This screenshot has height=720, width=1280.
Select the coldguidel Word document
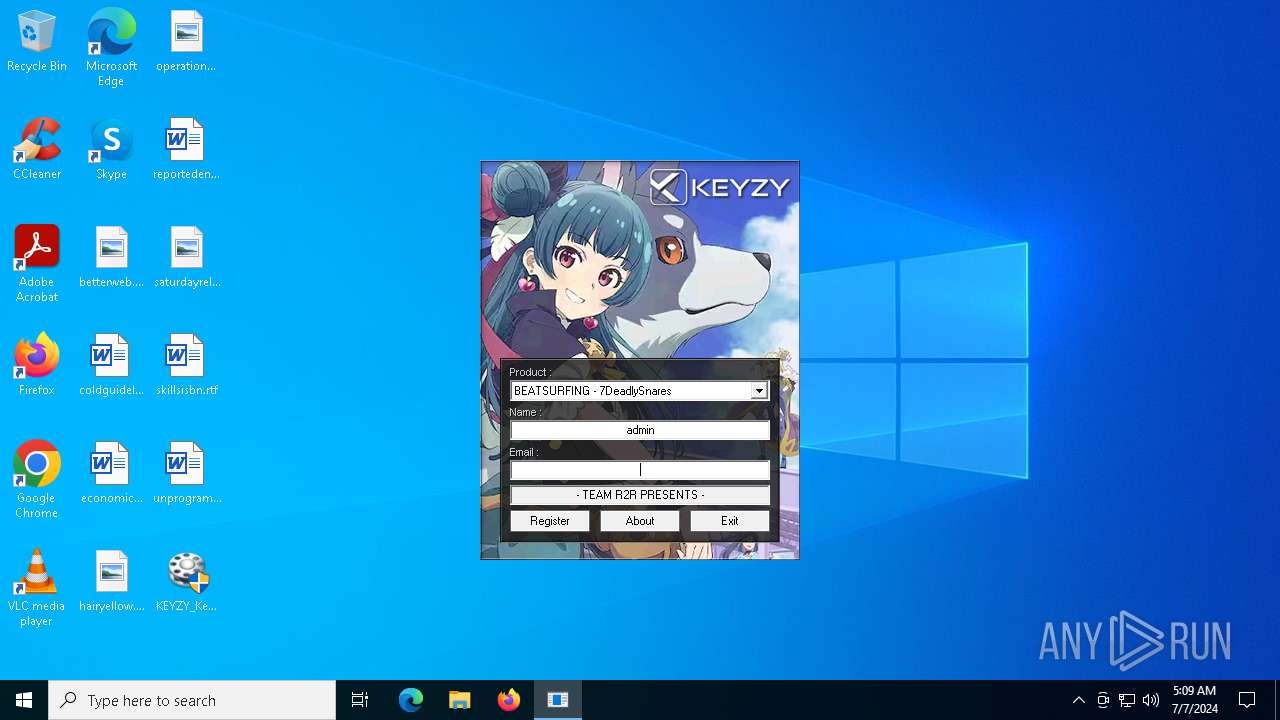[x=111, y=366]
